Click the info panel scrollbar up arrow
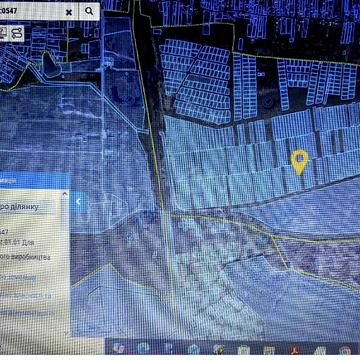 click(x=65, y=193)
